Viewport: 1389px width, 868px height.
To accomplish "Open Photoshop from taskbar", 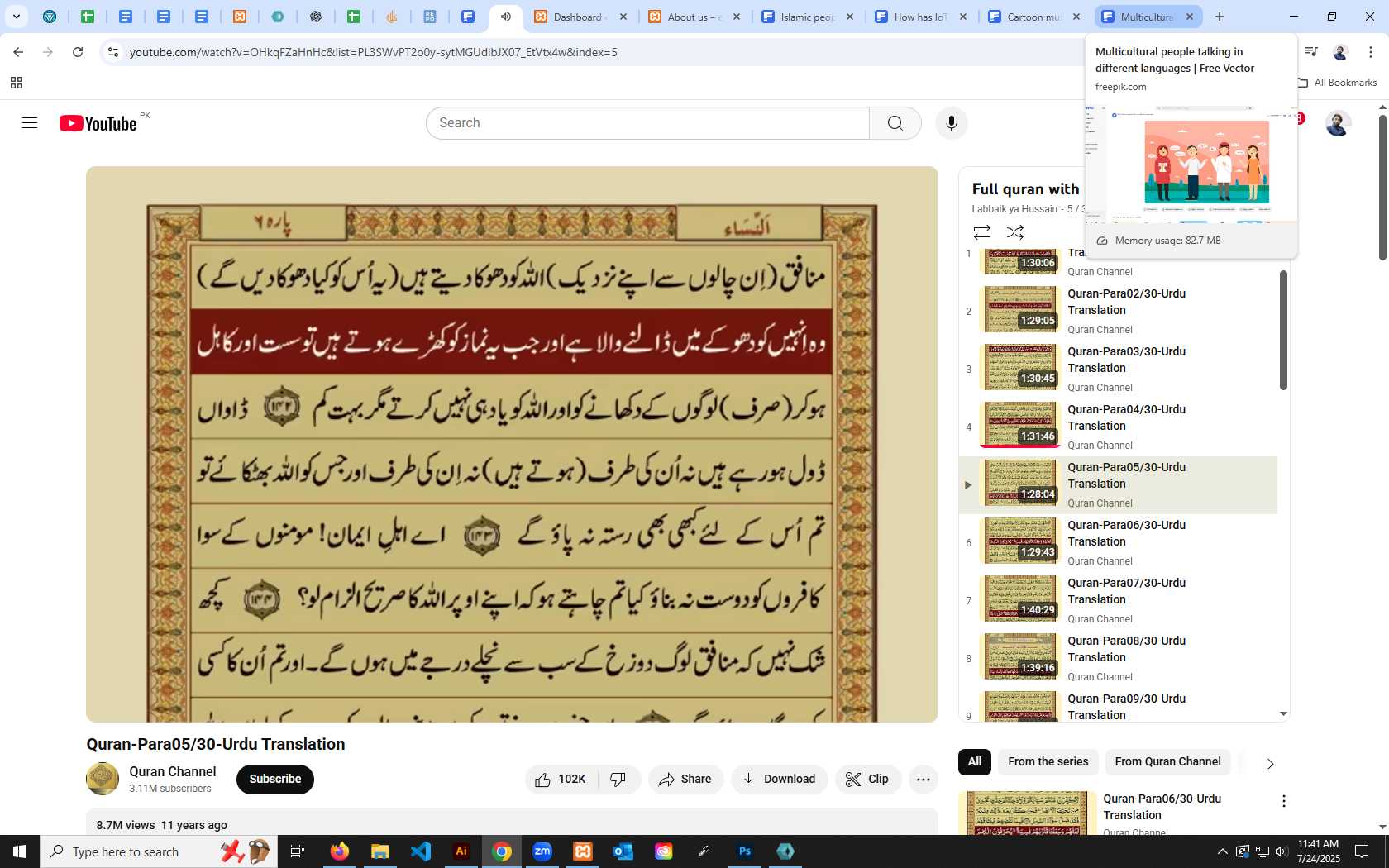I will [745, 851].
